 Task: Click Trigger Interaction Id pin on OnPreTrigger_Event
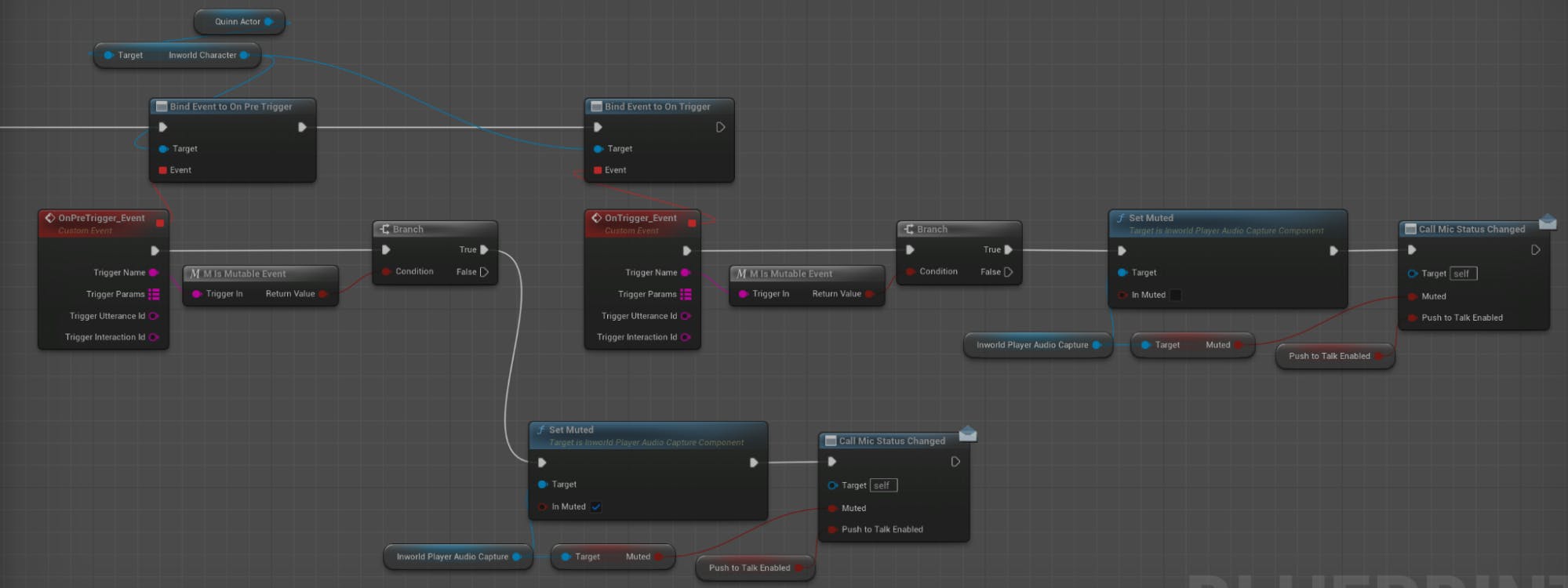click(153, 337)
